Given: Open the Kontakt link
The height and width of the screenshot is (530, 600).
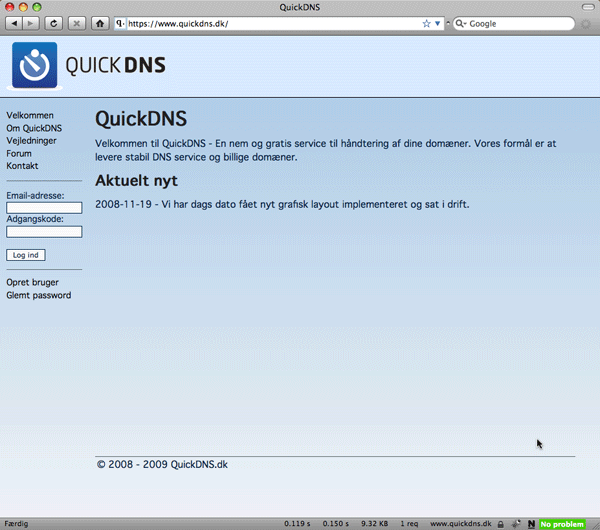Looking at the screenshot, I should tap(22, 166).
